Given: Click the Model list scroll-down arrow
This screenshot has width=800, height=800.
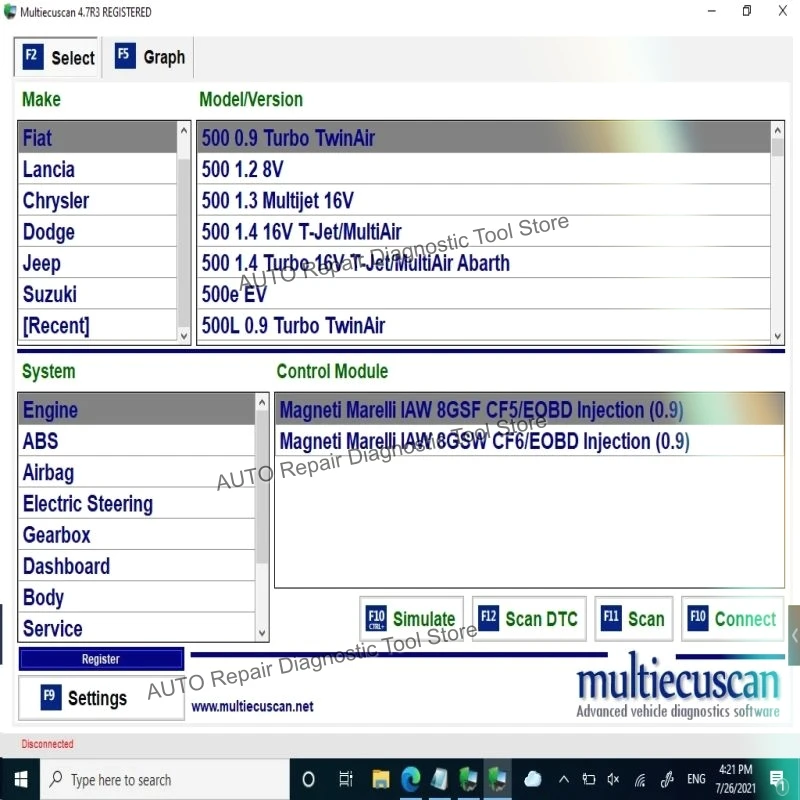Looking at the screenshot, I should (777, 335).
